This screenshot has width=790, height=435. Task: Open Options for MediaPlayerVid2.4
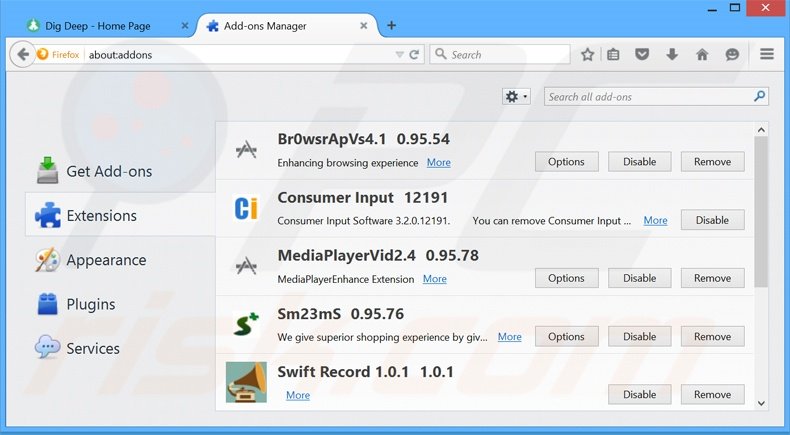coord(566,278)
